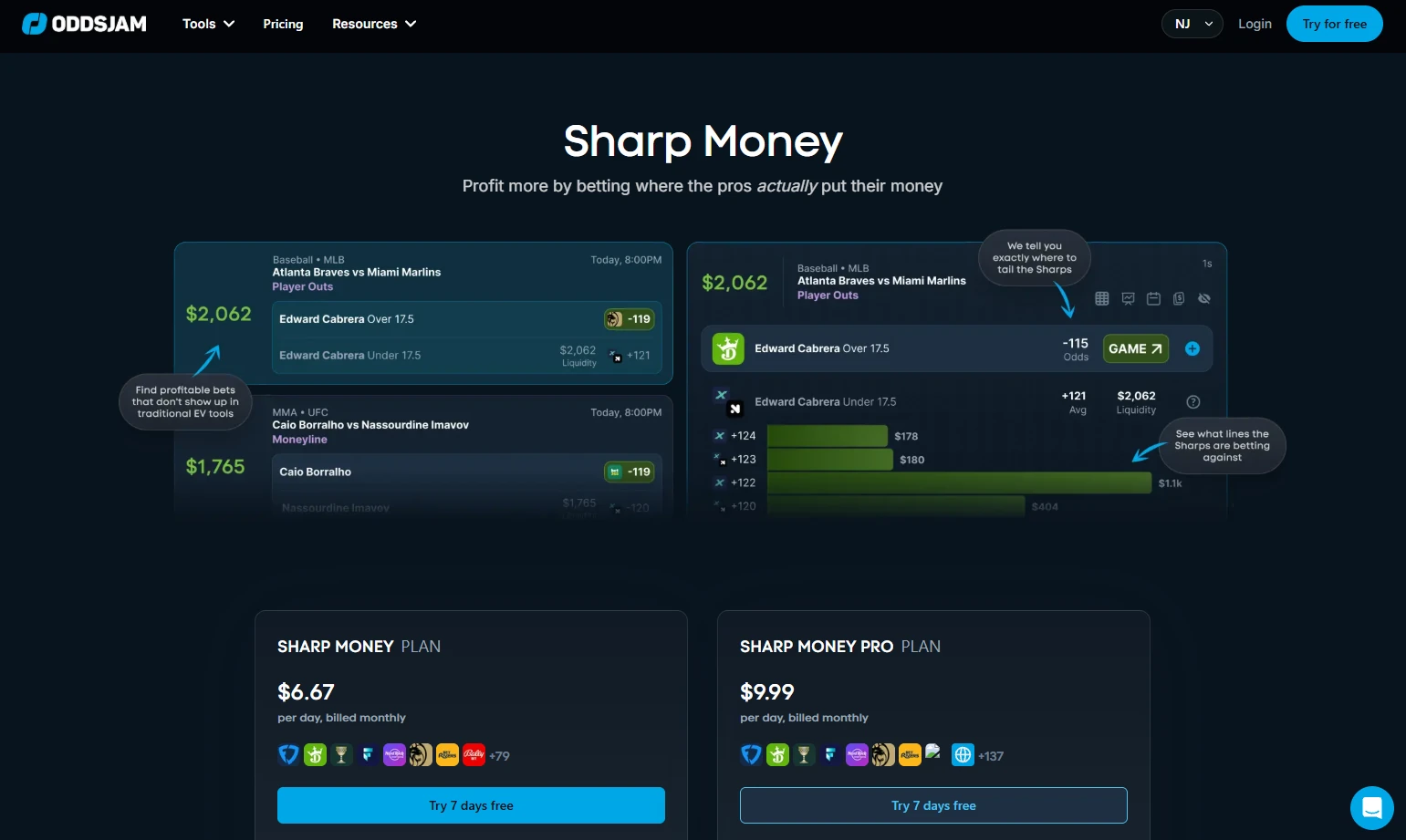Click the -119 odds badge for Edward Cabrera Over

pyautogui.click(x=630, y=319)
